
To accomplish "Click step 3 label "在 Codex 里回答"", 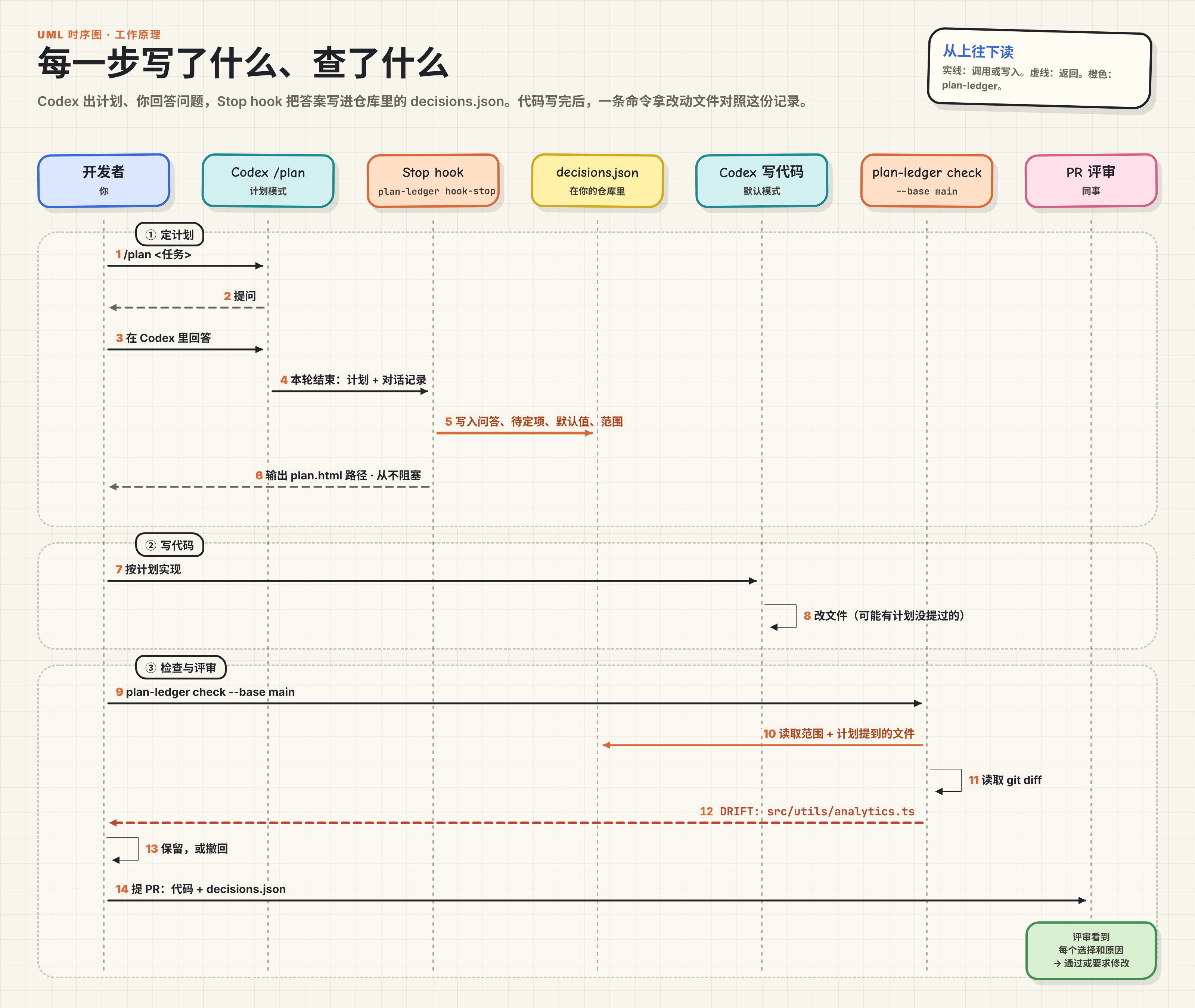I will pyautogui.click(x=168, y=338).
